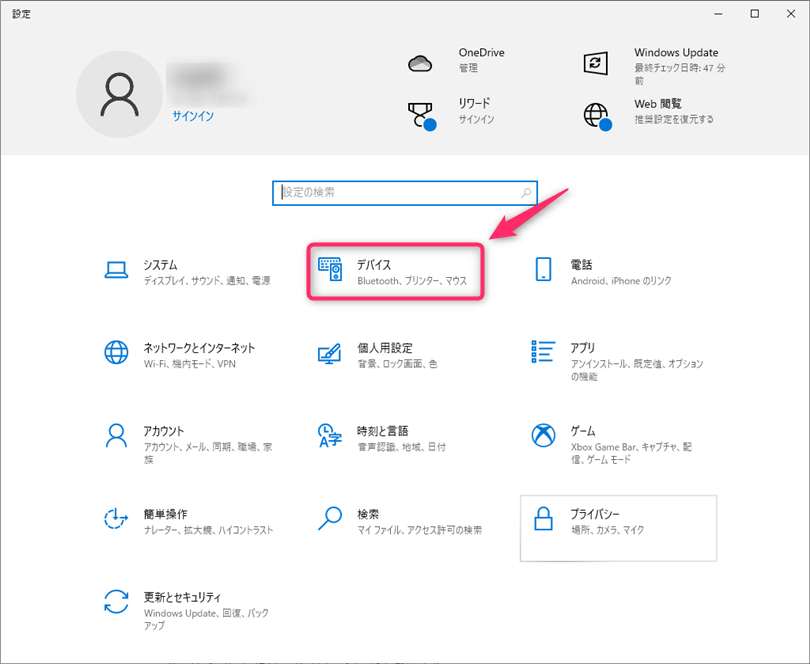Select the アプリ category title
This screenshot has width=810, height=664.
tap(583, 348)
